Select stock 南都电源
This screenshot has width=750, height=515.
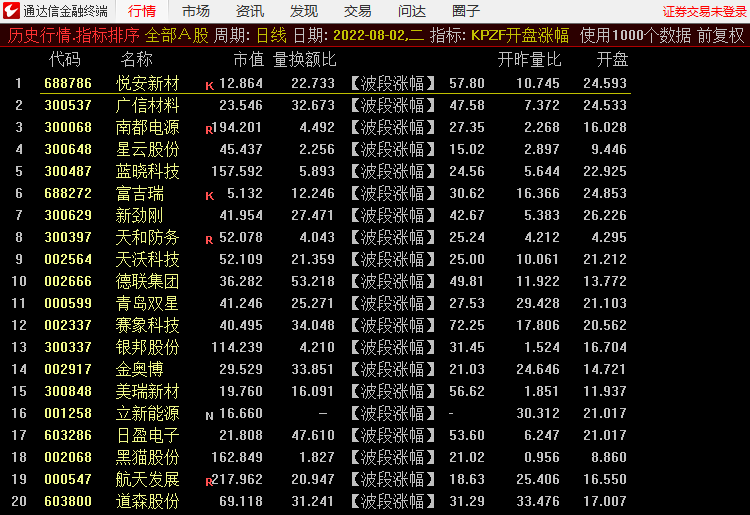point(147,127)
